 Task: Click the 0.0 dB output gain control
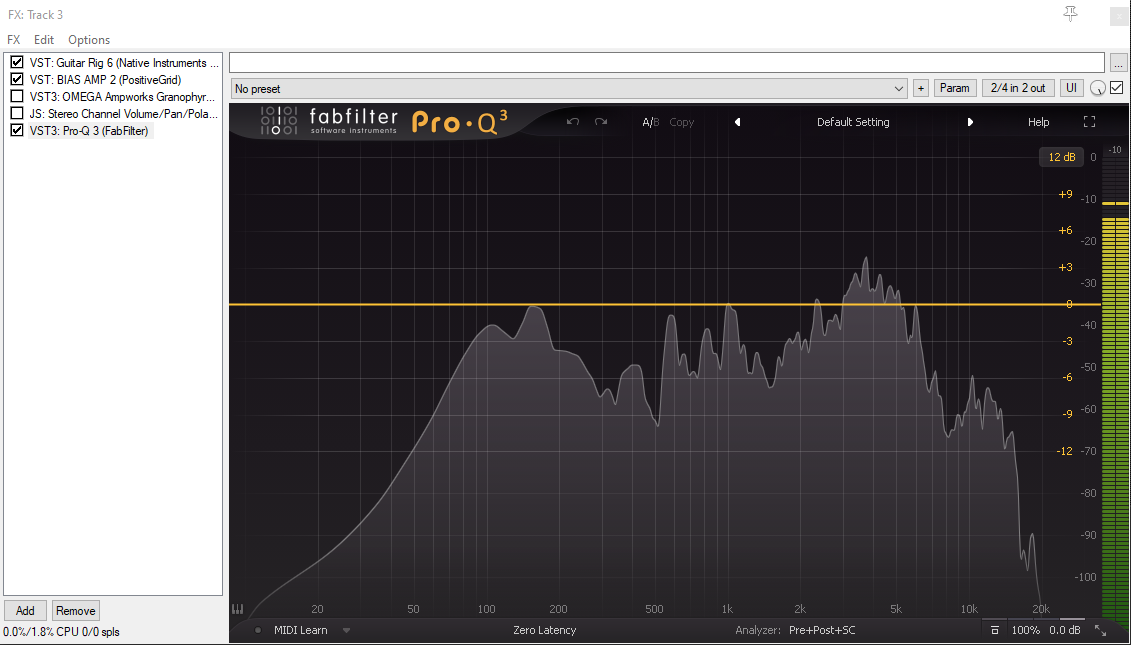pos(1065,630)
